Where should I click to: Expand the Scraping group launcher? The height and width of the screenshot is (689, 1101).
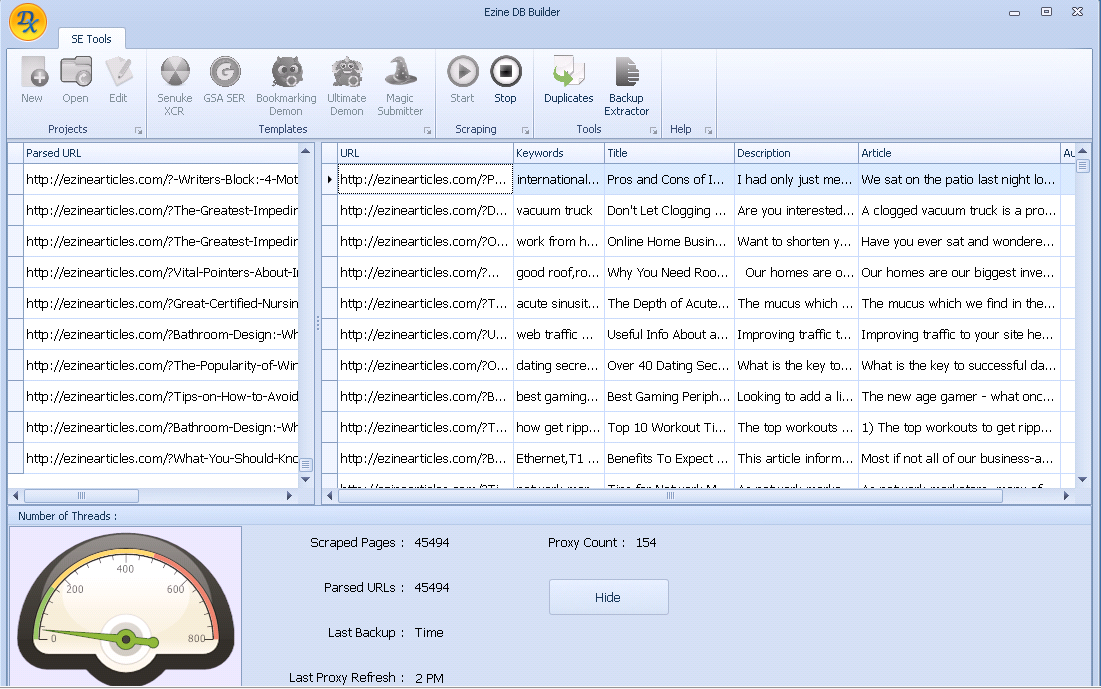[525, 131]
